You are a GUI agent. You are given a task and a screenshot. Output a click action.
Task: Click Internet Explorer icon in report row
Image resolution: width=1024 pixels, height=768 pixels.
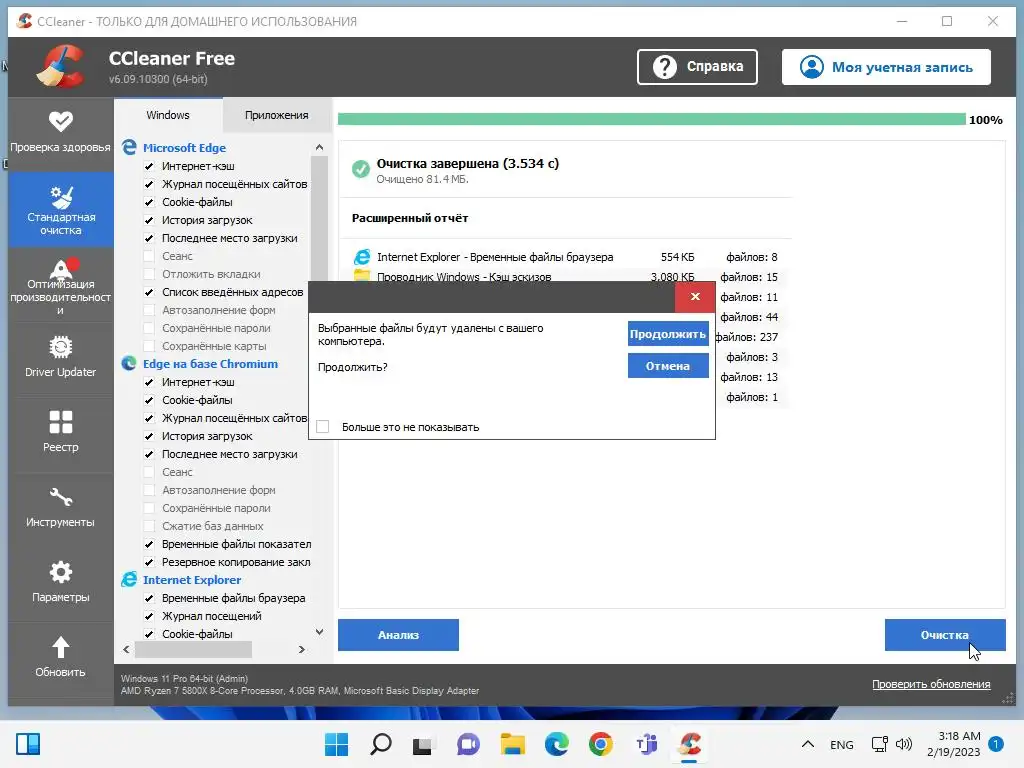click(362, 257)
